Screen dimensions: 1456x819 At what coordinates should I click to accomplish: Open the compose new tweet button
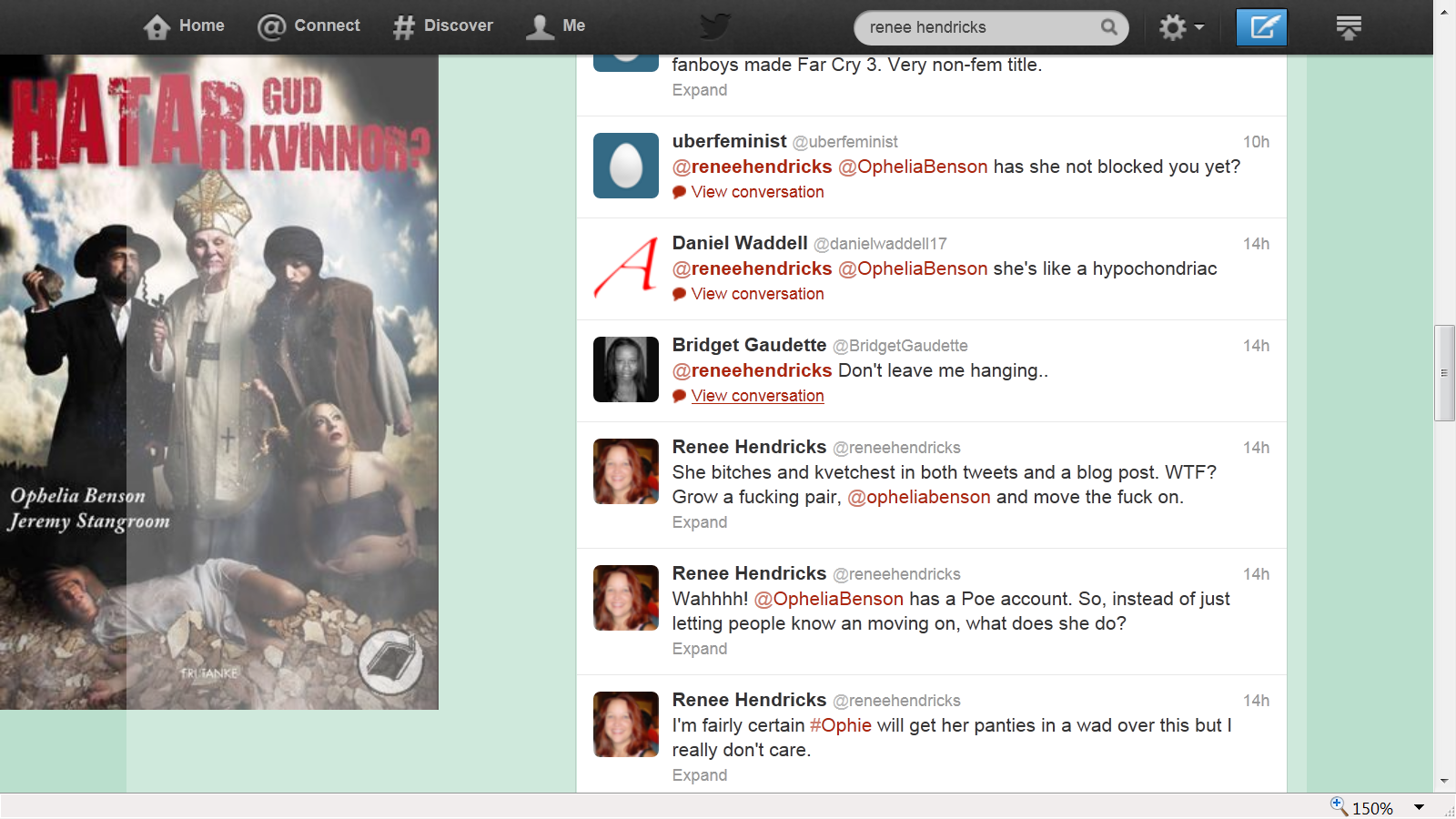pos(1261,27)
